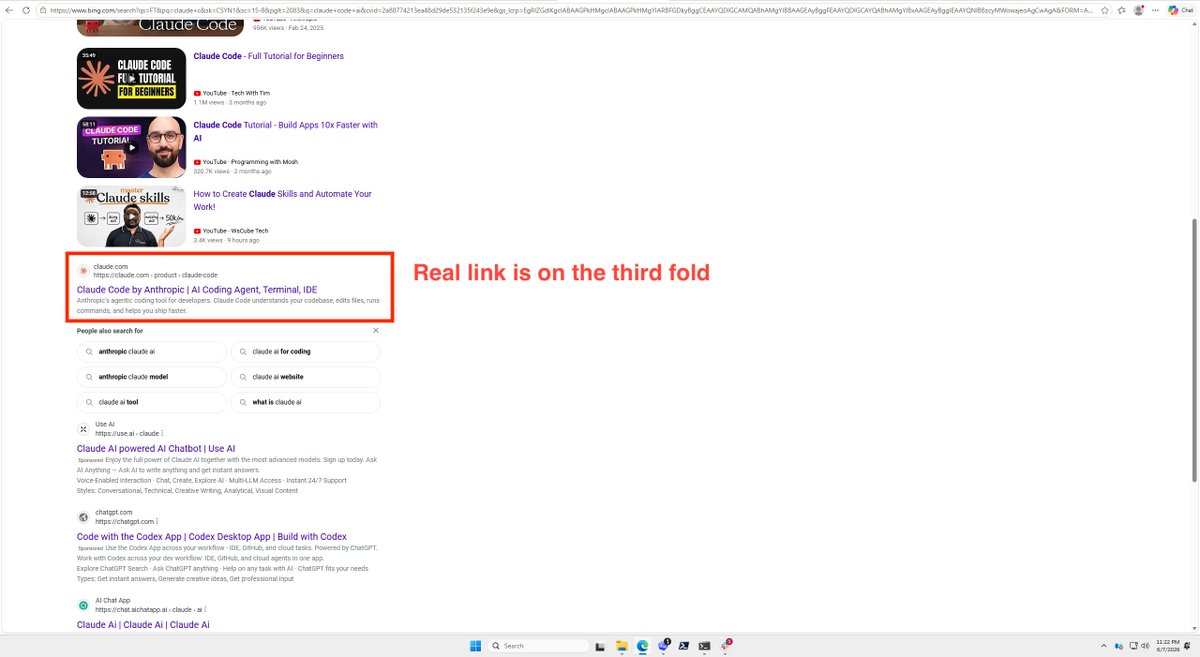This screenshot has width=1200, height=657.
Task: Open Claude Code Tutorial Build Apps 10x Faster link
Action: coord(285,131)
